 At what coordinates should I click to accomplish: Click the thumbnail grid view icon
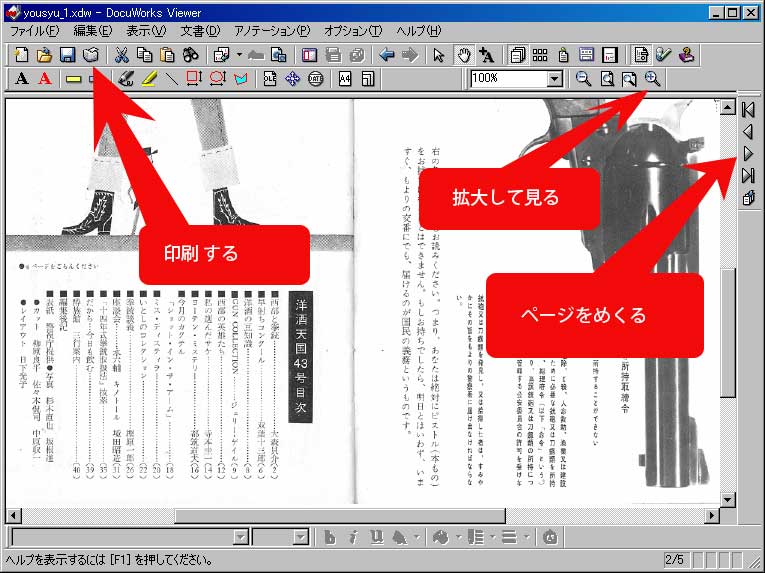click(540, 55)
